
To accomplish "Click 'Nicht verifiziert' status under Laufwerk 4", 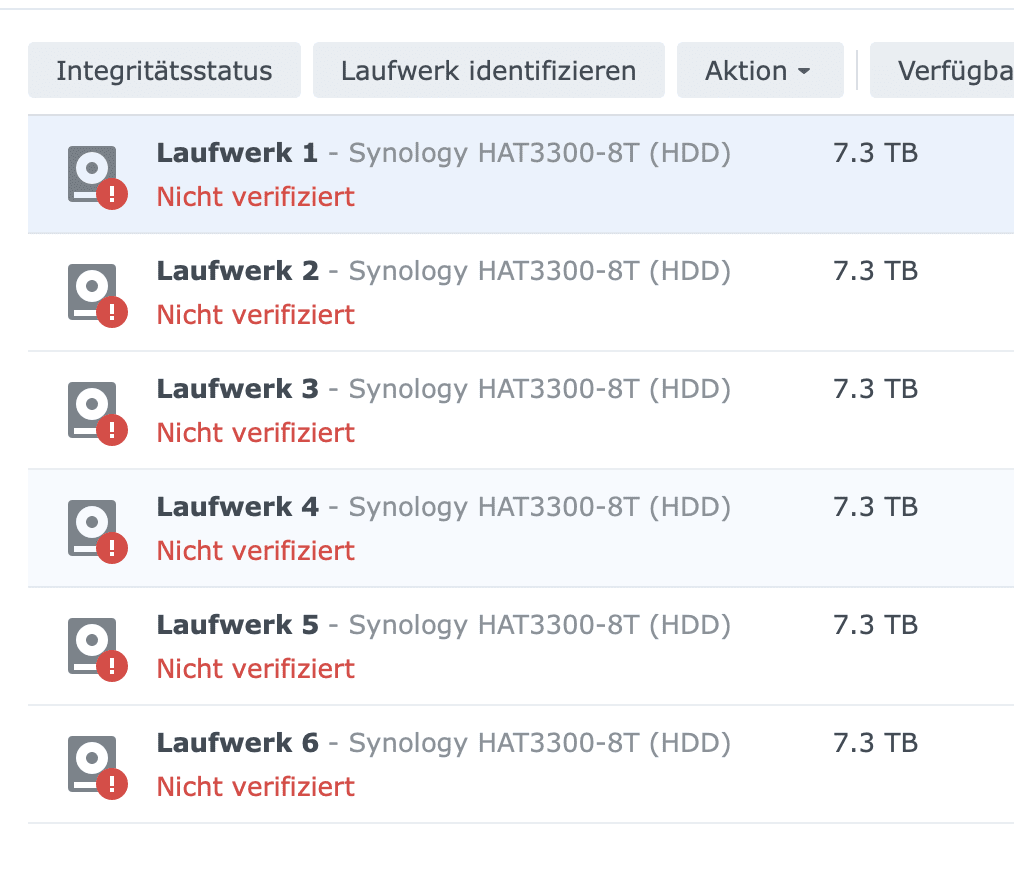I will 256,551.
